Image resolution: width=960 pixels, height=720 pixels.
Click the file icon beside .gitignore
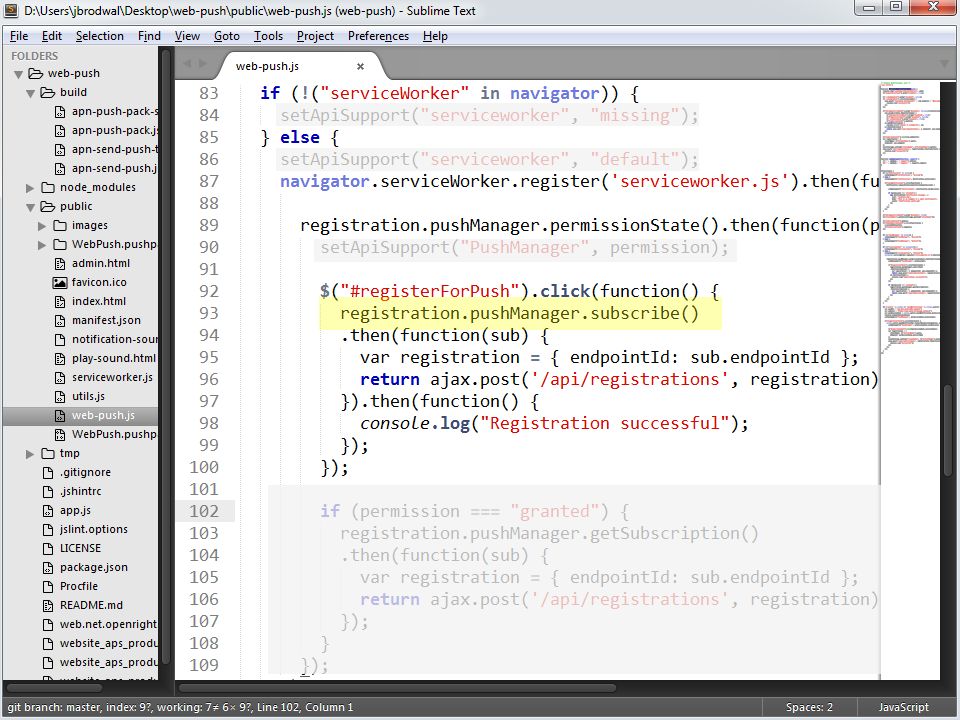(x=48, y=472)
